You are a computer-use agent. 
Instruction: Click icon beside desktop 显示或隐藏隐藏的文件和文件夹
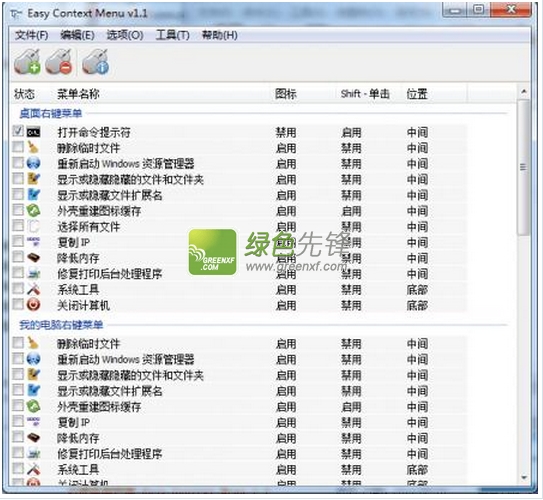coord(34,179)
